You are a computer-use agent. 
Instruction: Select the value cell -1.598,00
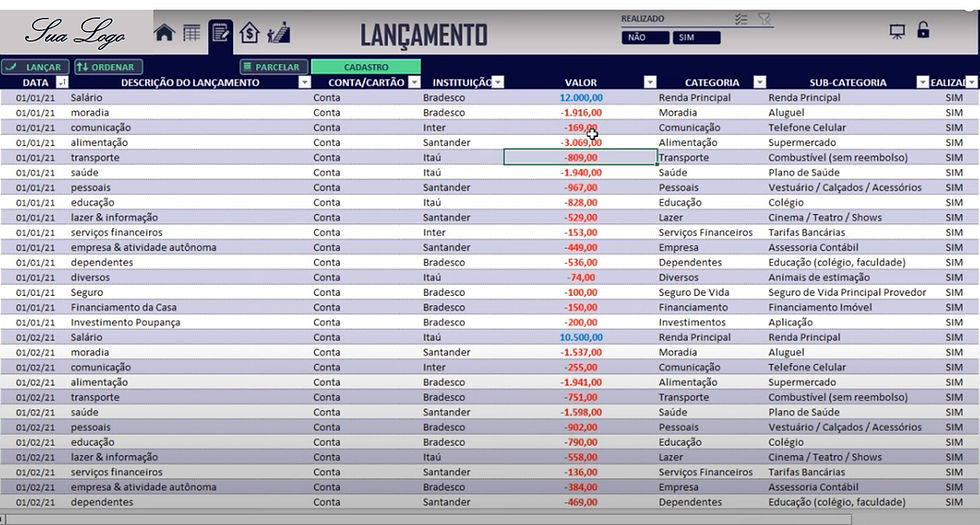(580, 412)
